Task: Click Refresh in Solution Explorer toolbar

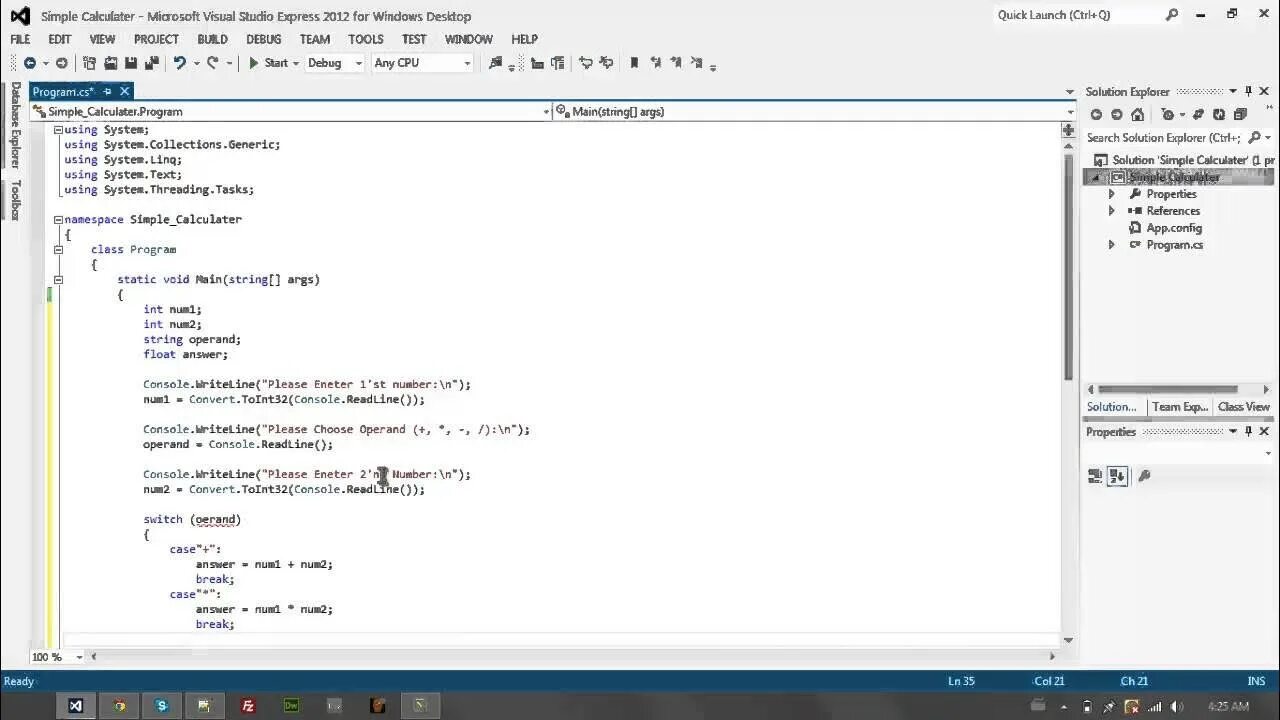Action: (x=1219, y=115)
